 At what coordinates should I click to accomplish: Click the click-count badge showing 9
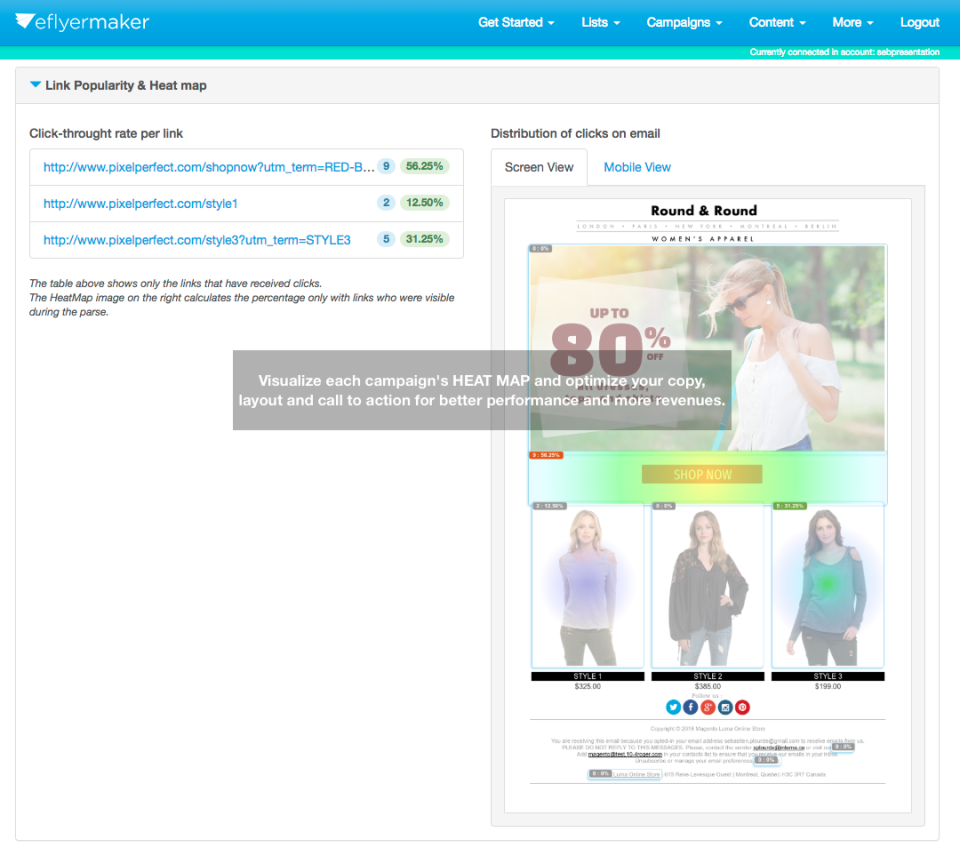click(x=386, y=166)
